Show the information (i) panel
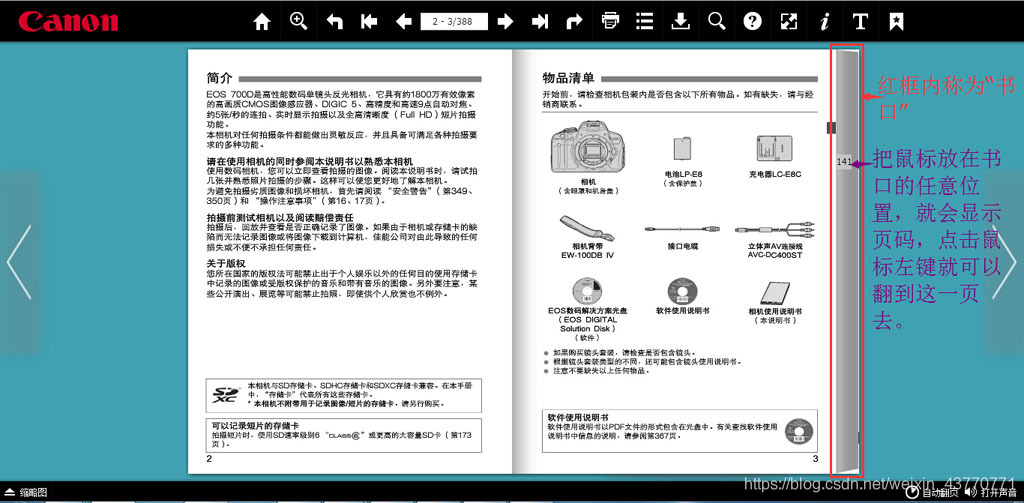This screenshot has height=503, width=1024. point(825,22)
